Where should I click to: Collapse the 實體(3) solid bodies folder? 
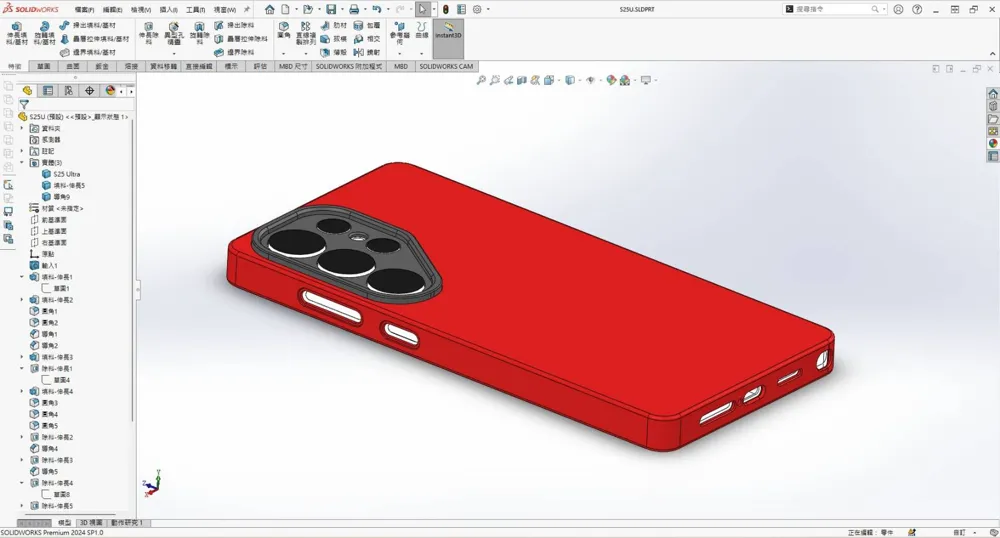click(22, 163)
